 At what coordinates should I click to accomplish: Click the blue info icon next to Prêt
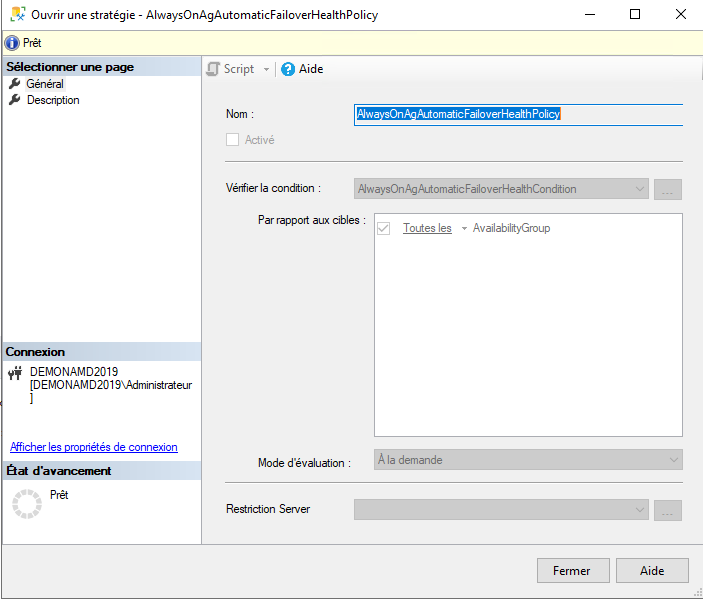pyautogui.click(x=12, y=43)
